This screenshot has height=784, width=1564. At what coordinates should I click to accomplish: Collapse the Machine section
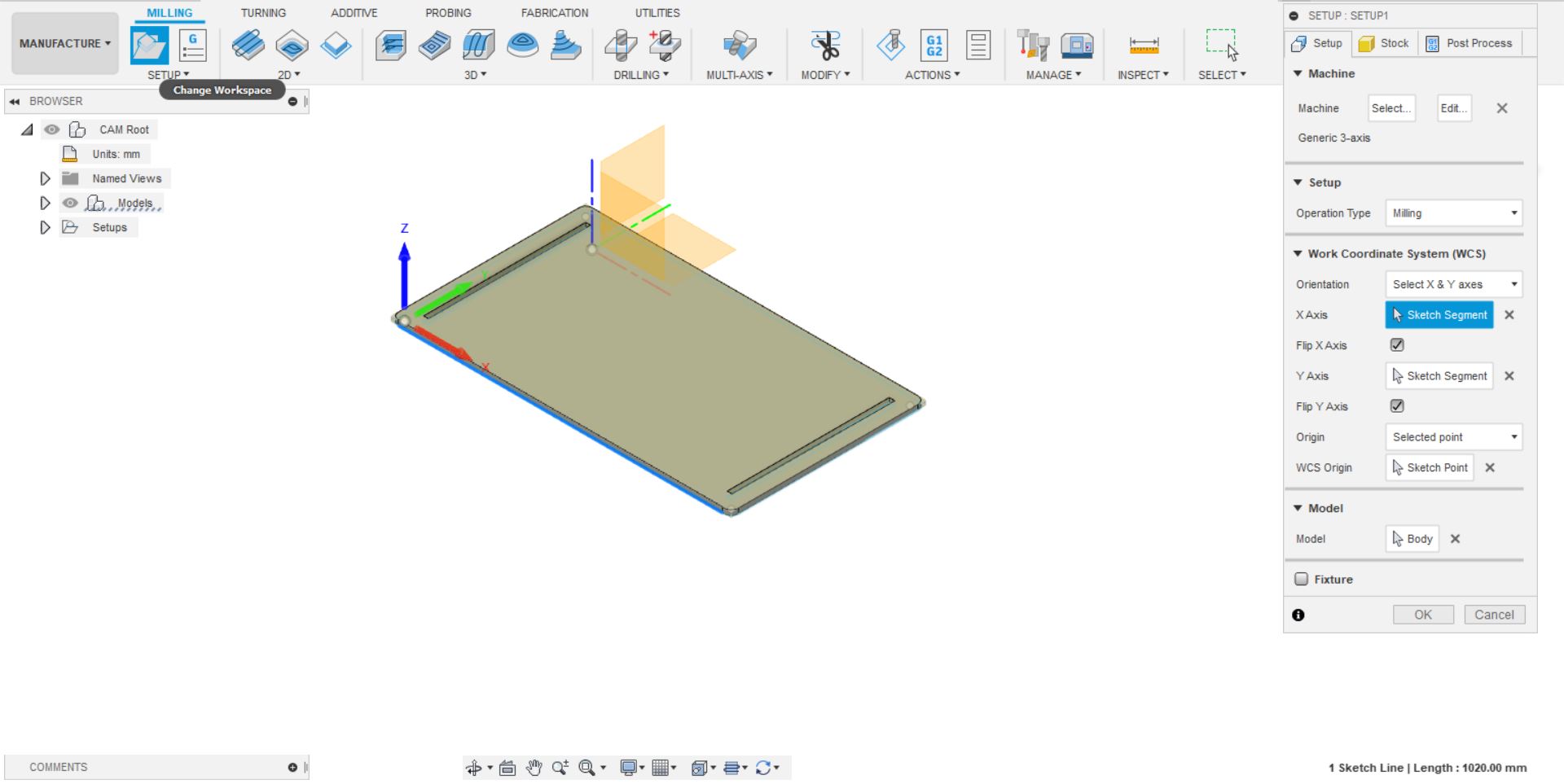1298,73
